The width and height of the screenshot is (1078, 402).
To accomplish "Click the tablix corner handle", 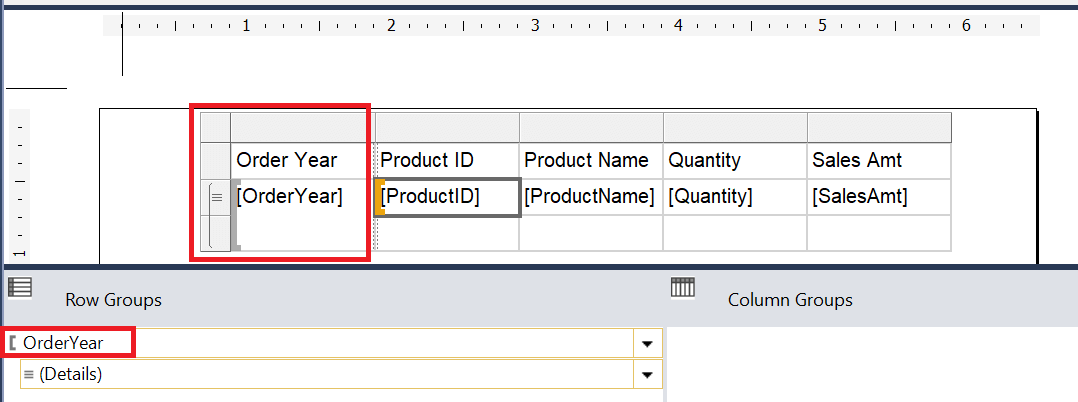I will click(x=215, y=127).
